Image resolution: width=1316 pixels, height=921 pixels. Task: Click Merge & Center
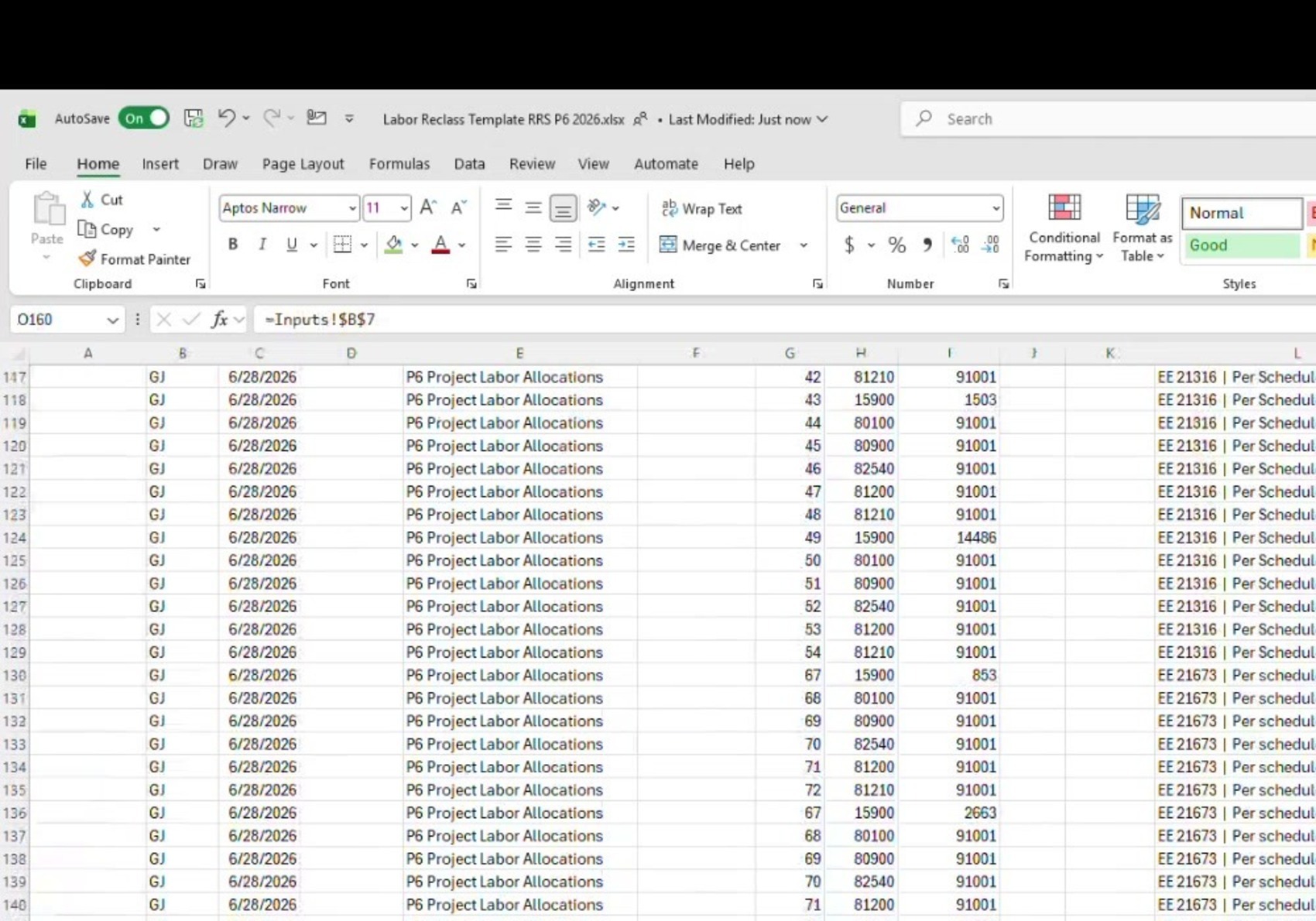pos(721,245)
